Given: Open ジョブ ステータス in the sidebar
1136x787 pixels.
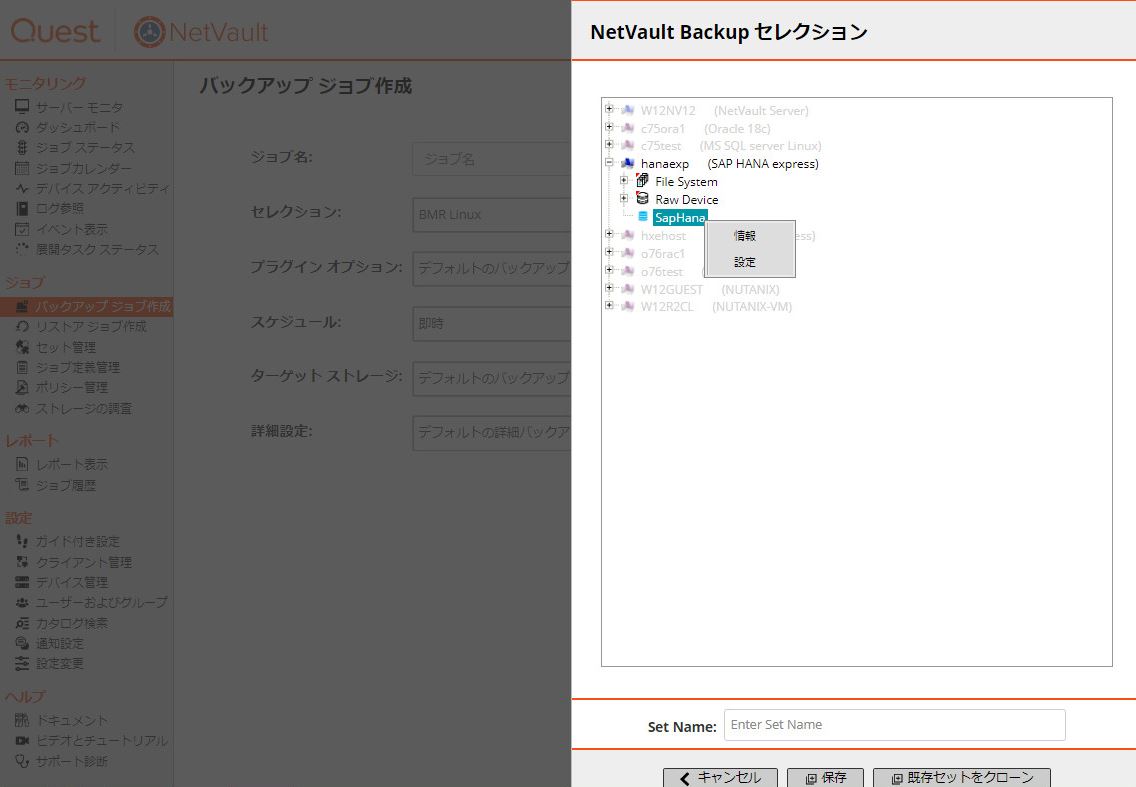Looking at the screenshot, I should [85, 147].
